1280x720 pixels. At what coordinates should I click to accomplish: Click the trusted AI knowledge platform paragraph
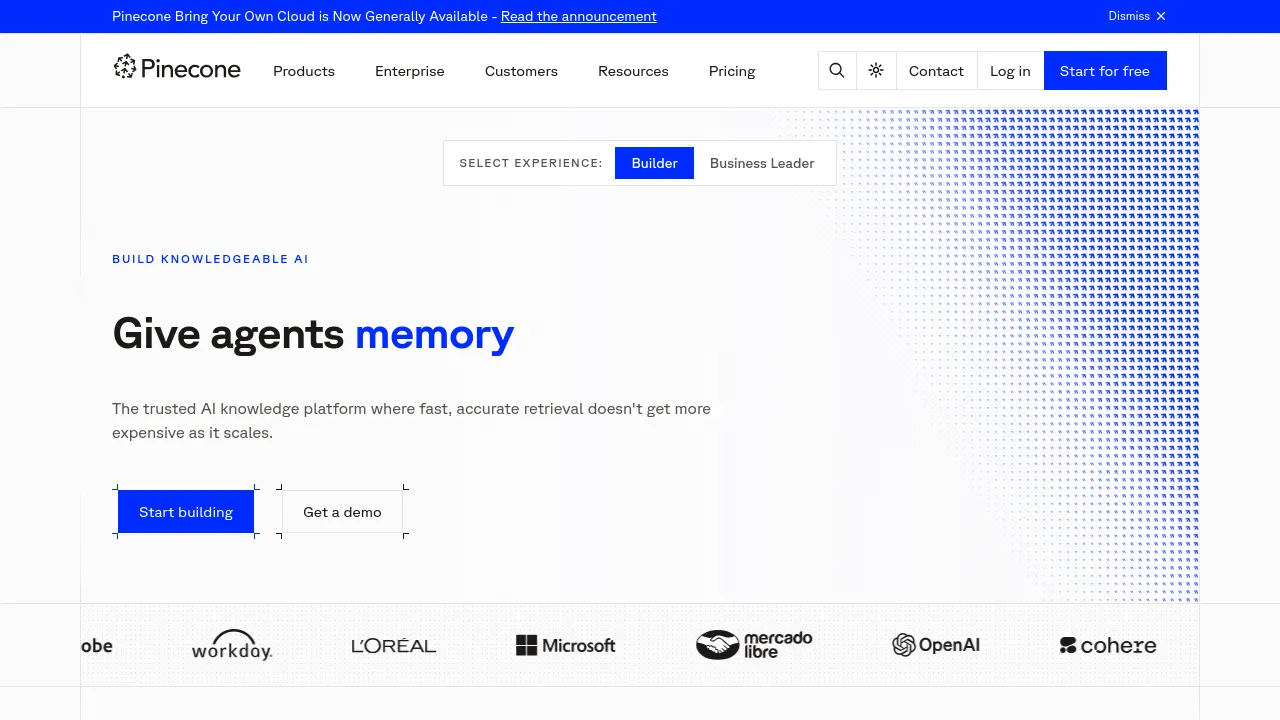412,421
